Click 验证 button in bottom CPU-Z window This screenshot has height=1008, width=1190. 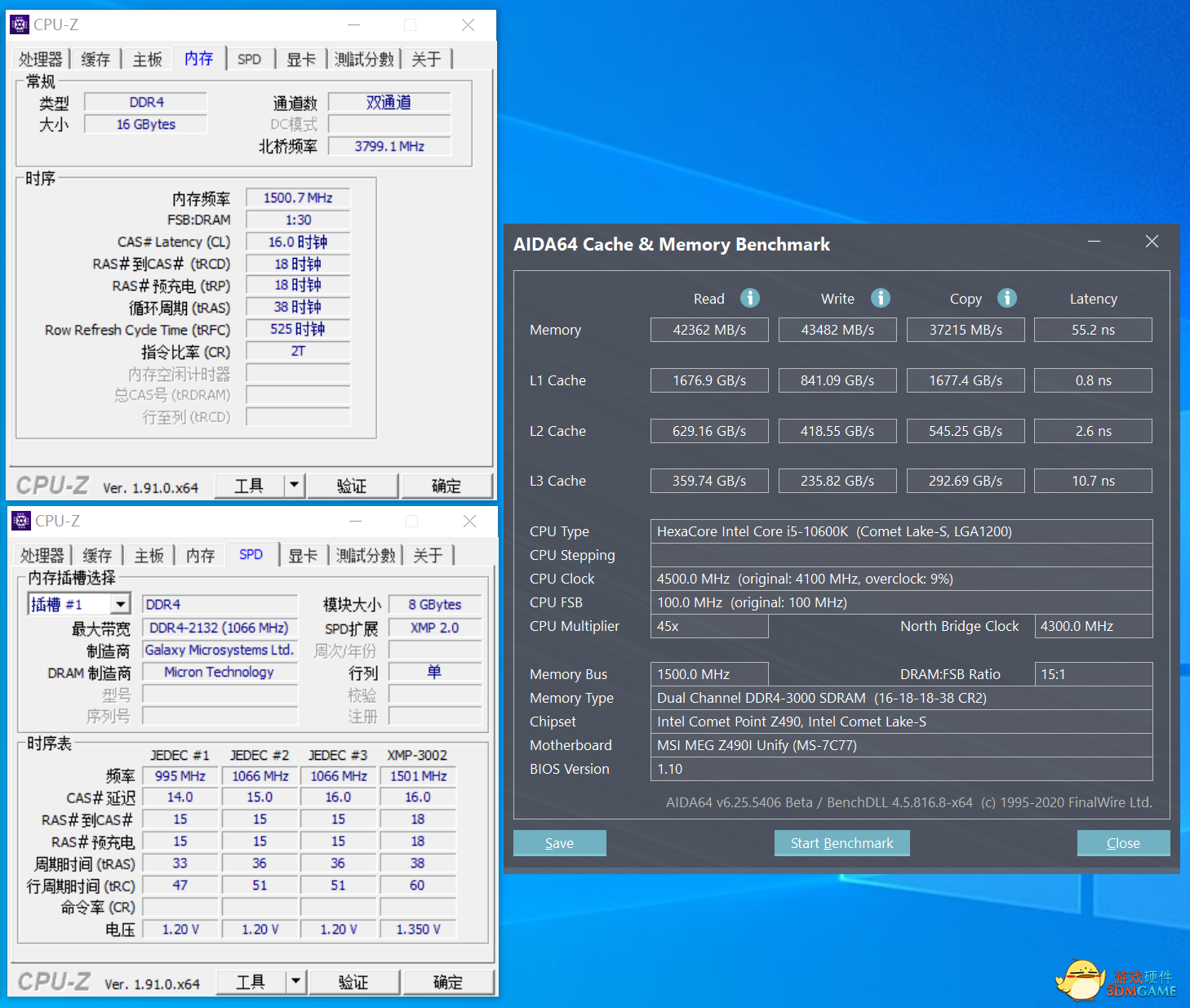[354, 982]
